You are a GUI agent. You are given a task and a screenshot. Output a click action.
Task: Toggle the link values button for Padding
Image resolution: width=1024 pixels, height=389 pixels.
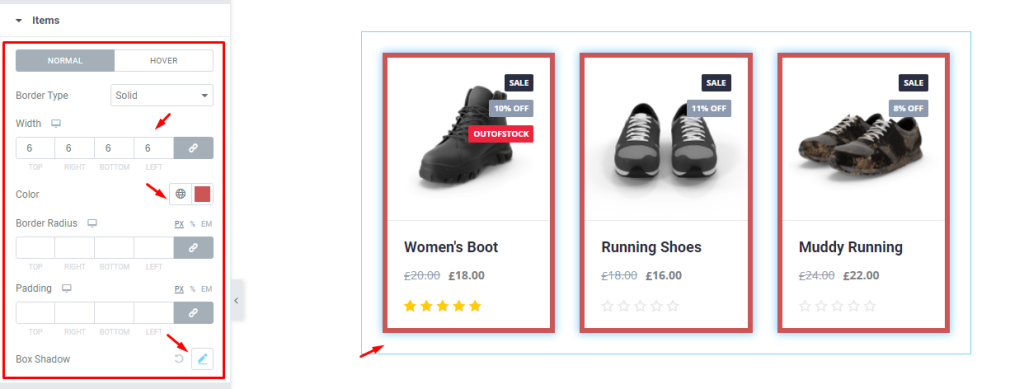pos(193,313)
